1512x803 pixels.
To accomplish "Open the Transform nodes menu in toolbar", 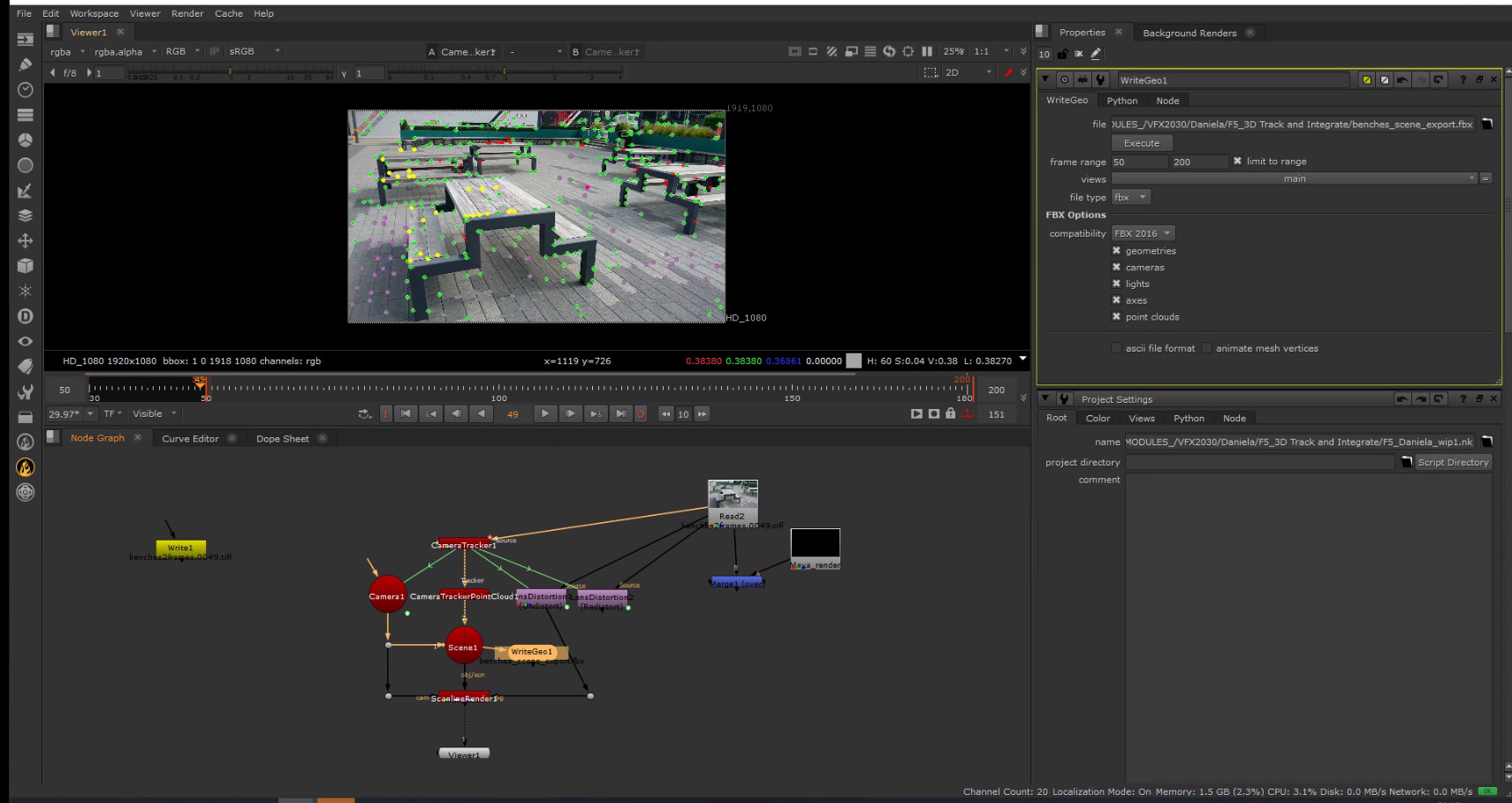I will point(25,240).
